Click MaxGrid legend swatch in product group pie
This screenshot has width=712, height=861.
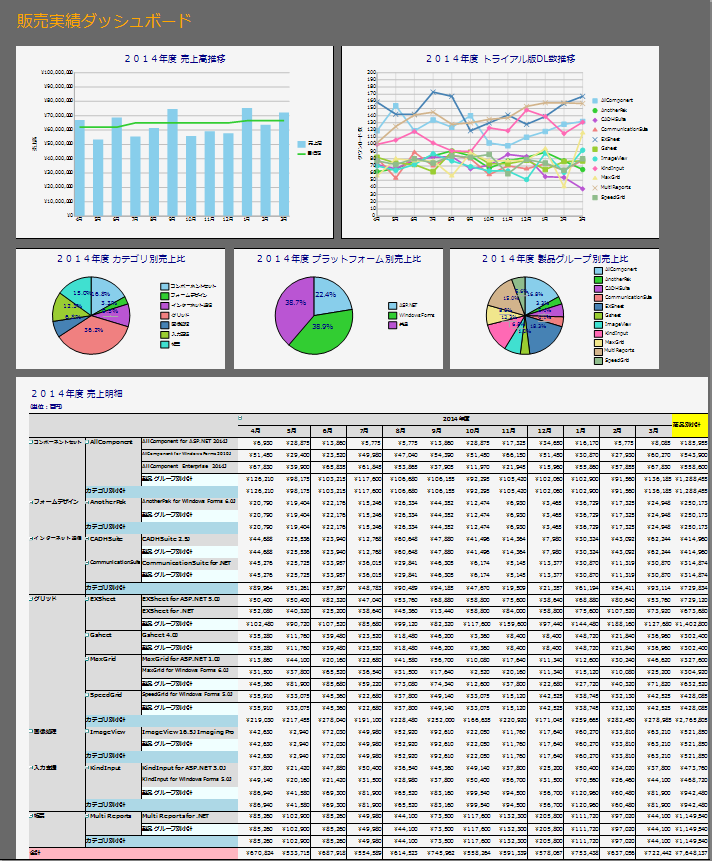coord(598,343)
